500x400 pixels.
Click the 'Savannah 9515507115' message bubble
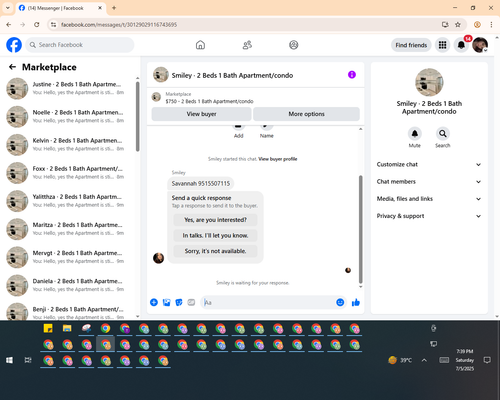(201, 183)
